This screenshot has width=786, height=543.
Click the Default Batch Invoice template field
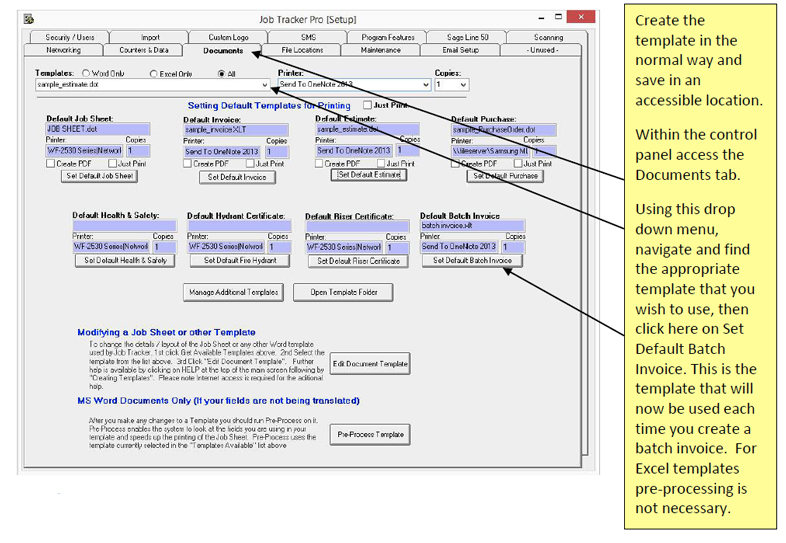point(473,226)
